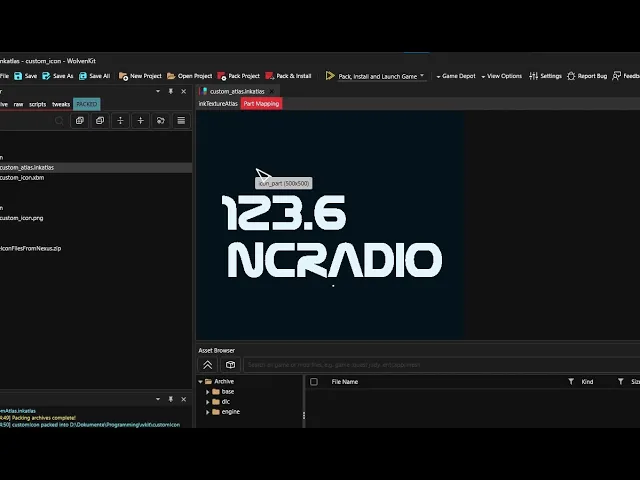This screenshot has width=640, height=480.
Task: Pin the log panel
Action: click(171, 399)
